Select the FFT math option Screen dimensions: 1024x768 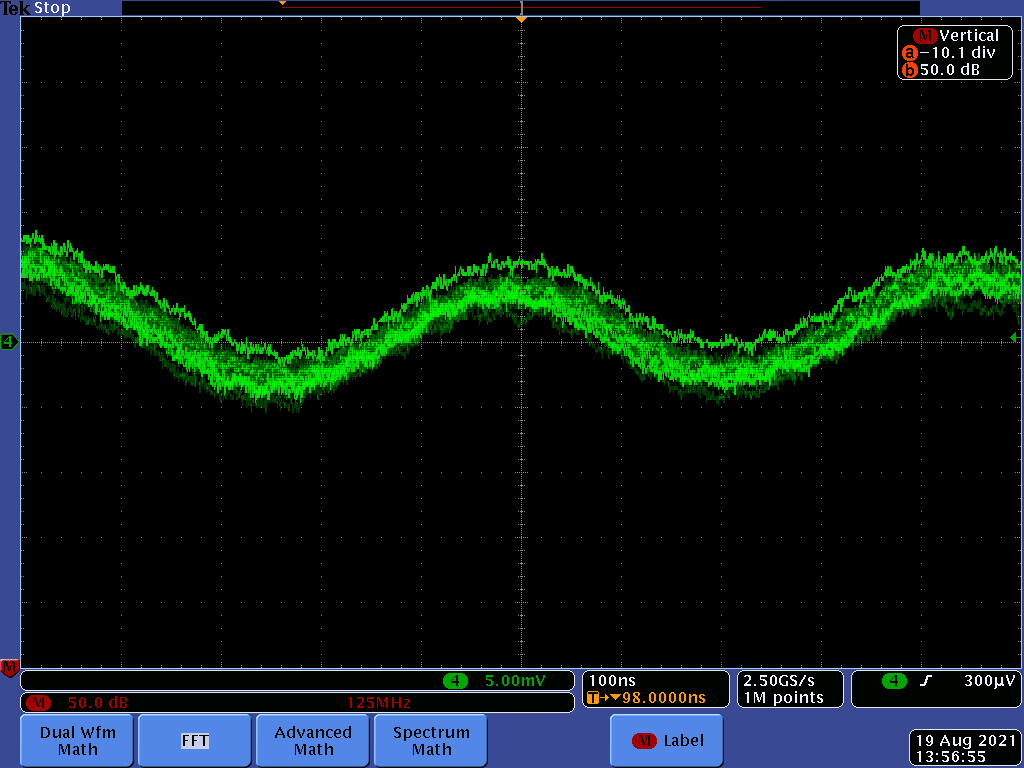[194, 741]
